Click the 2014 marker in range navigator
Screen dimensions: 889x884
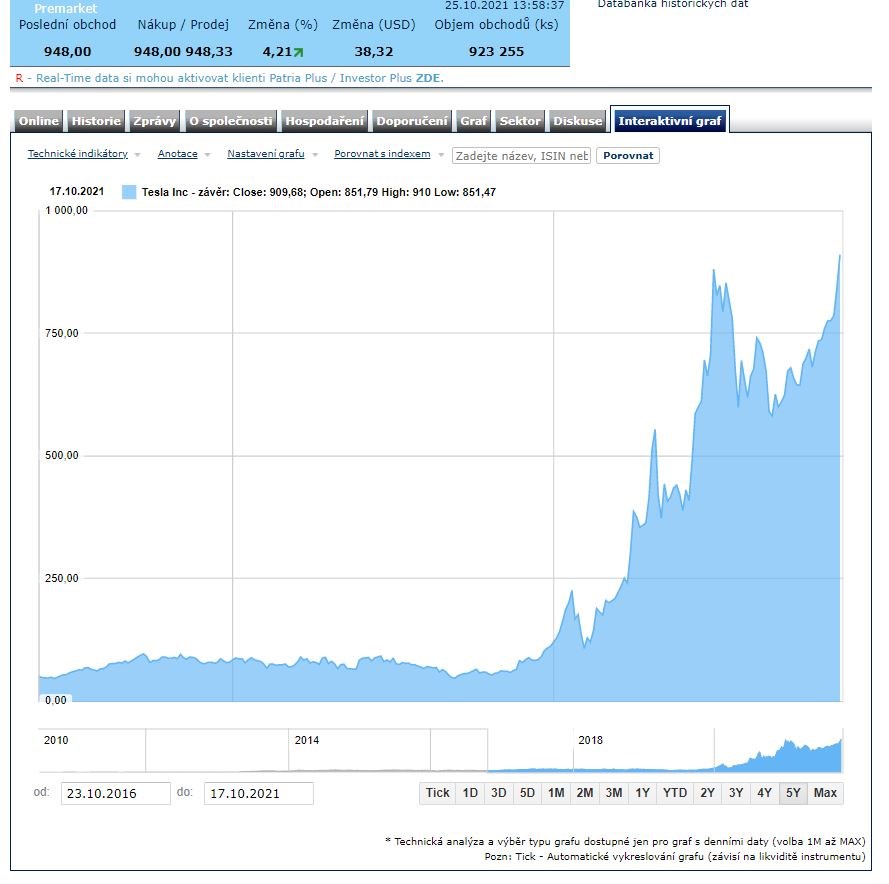[x=307, y=740]
